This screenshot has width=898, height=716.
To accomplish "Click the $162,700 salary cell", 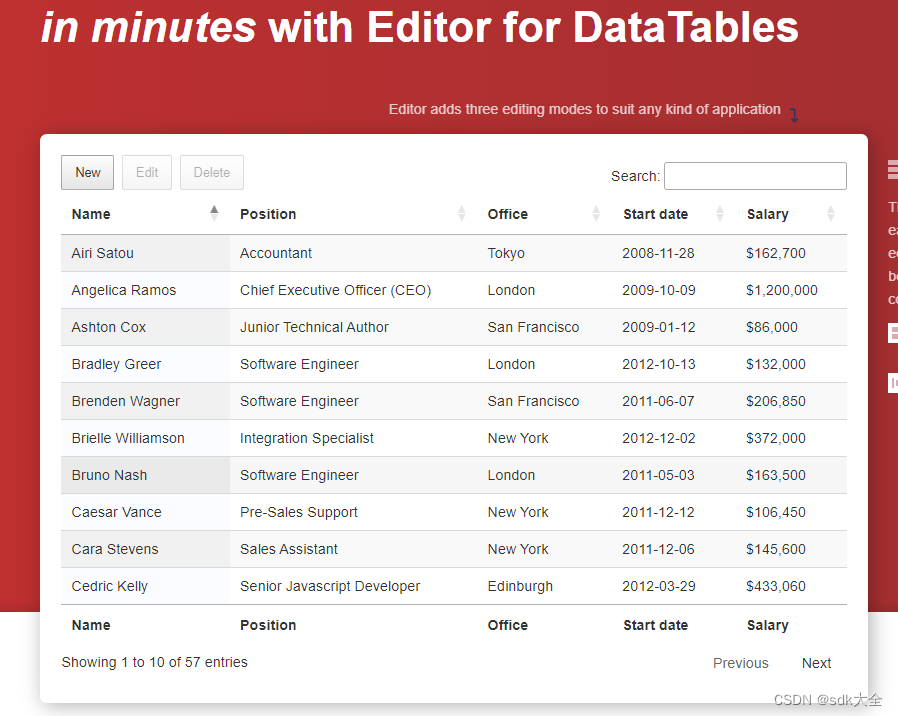I will [x=791, y=253].
